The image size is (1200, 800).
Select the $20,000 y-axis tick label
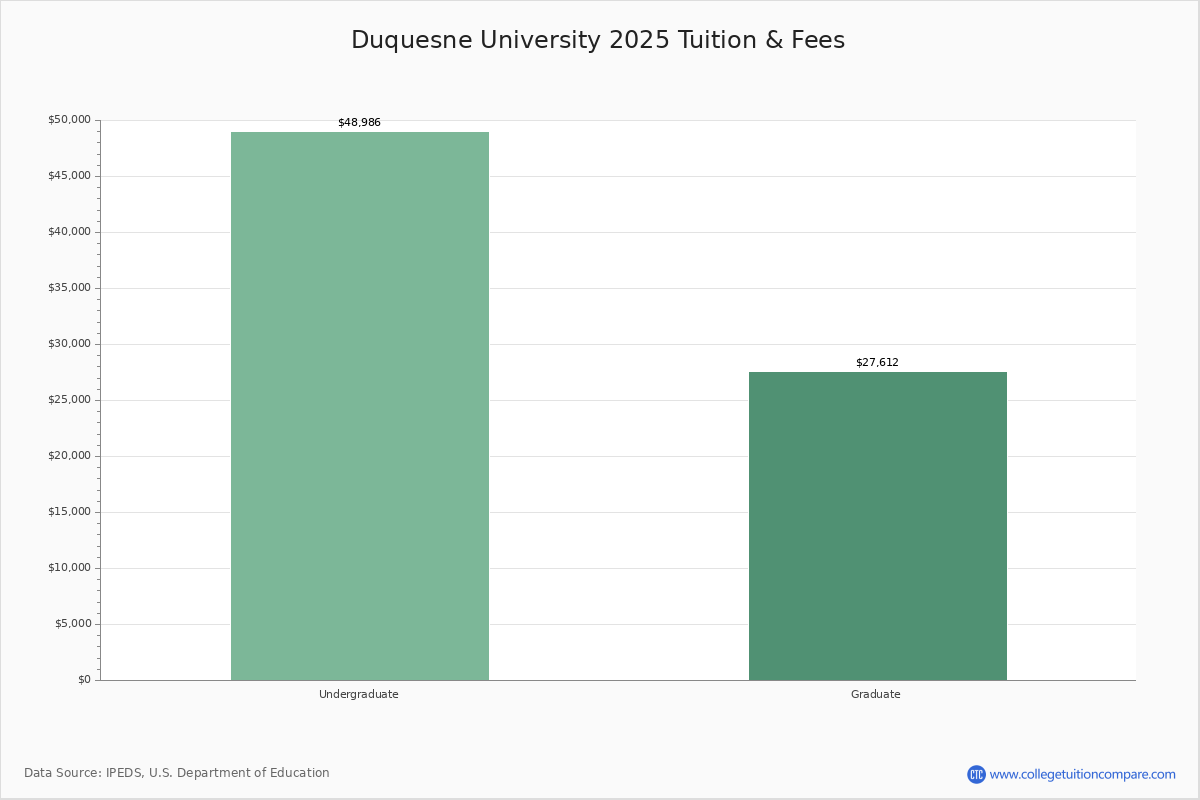click(x=69, y=456)
